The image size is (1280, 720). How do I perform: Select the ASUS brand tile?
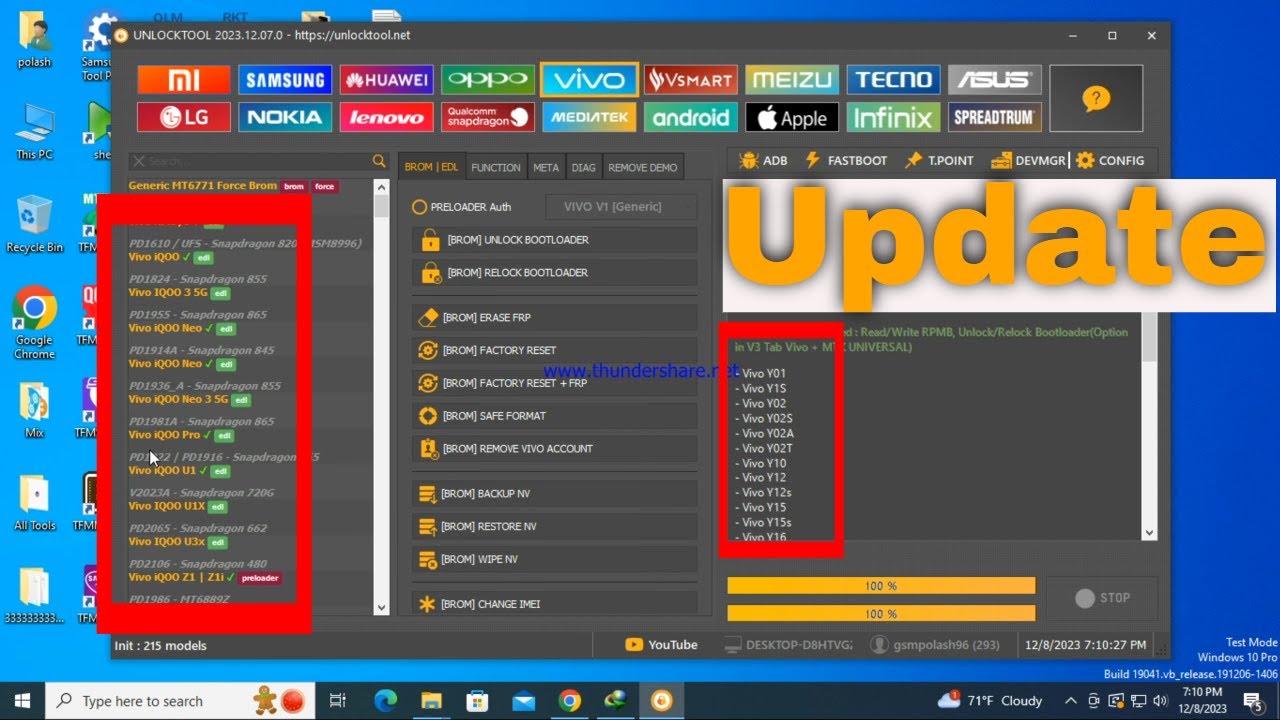[995, 80]
